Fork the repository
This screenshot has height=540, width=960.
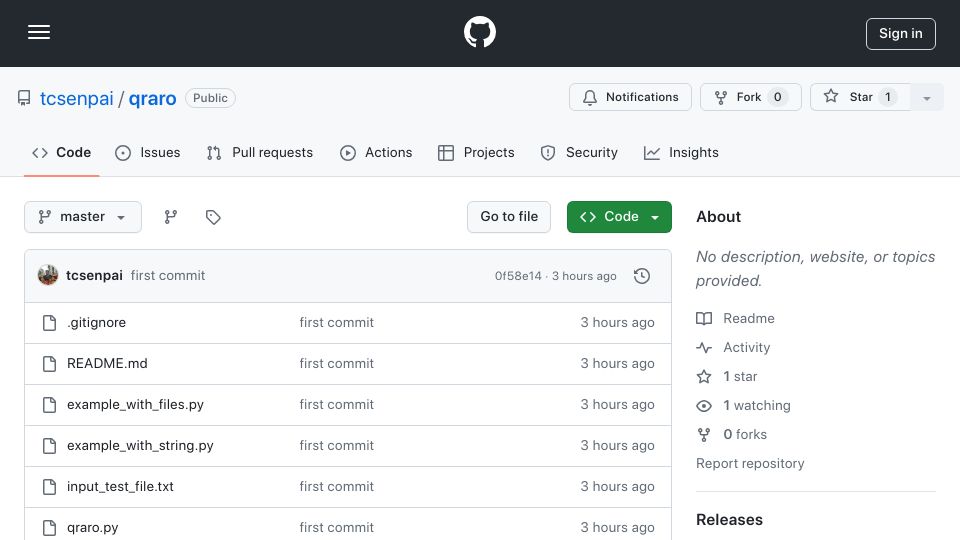coord(751,97)
